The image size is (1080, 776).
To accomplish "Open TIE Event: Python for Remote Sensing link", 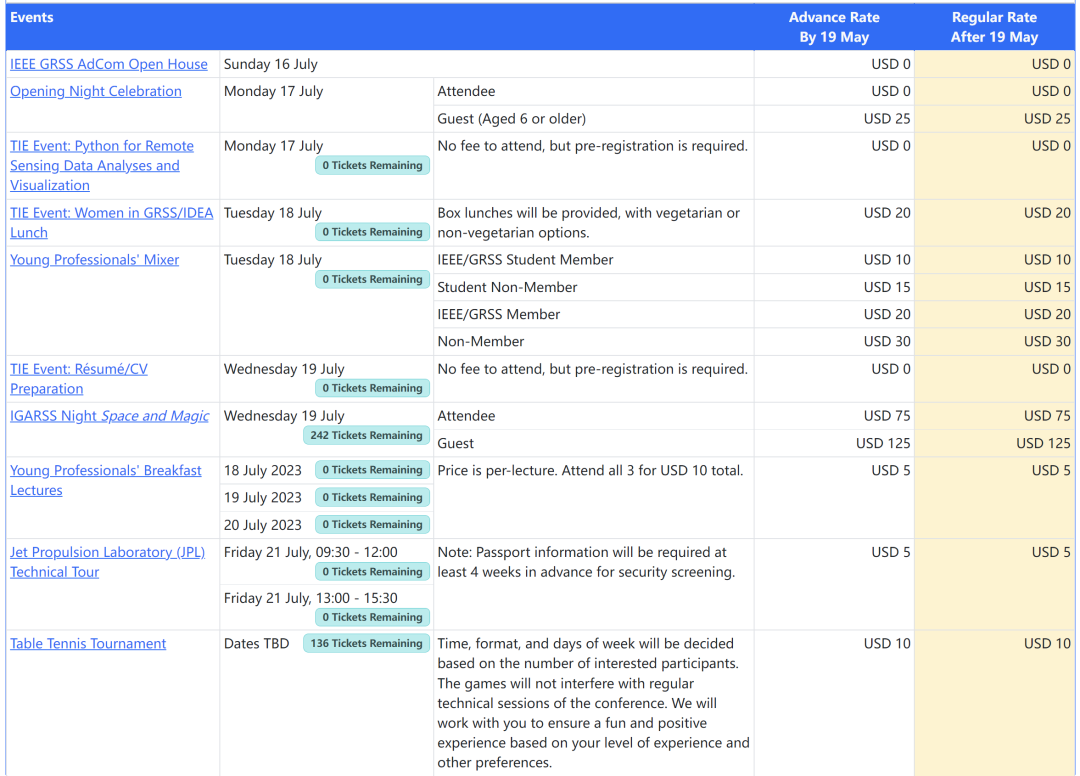I will 101,165.
